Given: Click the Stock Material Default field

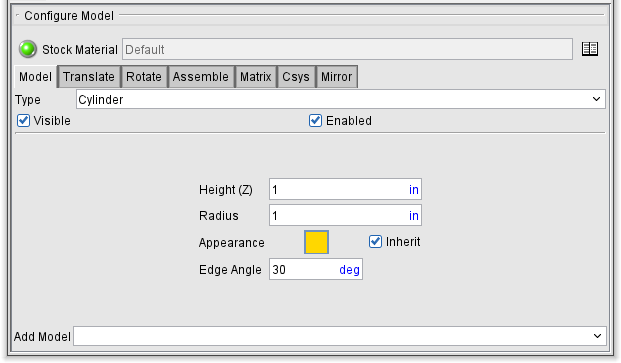Looking at the screenshot, I should (347, 49).
